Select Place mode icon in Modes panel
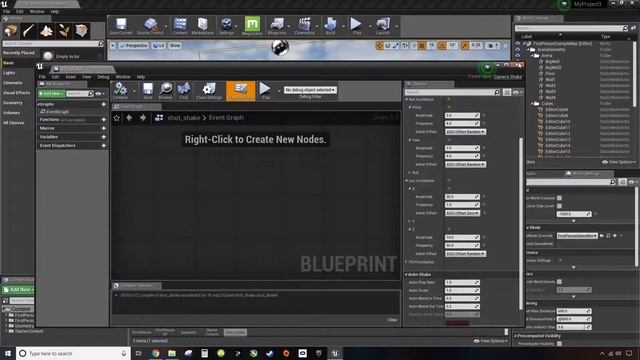This screenshot has height=360, width=640. tap(11, 31)
